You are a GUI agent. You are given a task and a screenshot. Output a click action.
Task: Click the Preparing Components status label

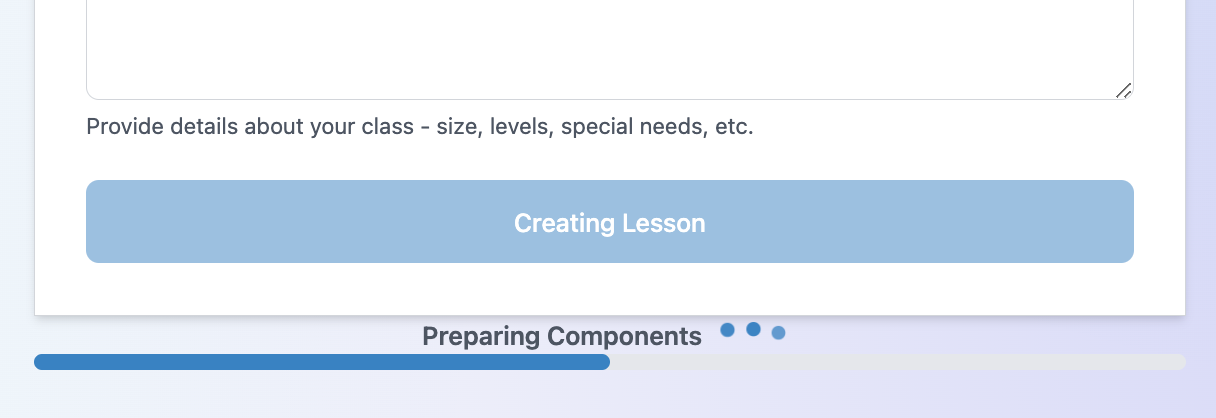(x=562, y=337)
